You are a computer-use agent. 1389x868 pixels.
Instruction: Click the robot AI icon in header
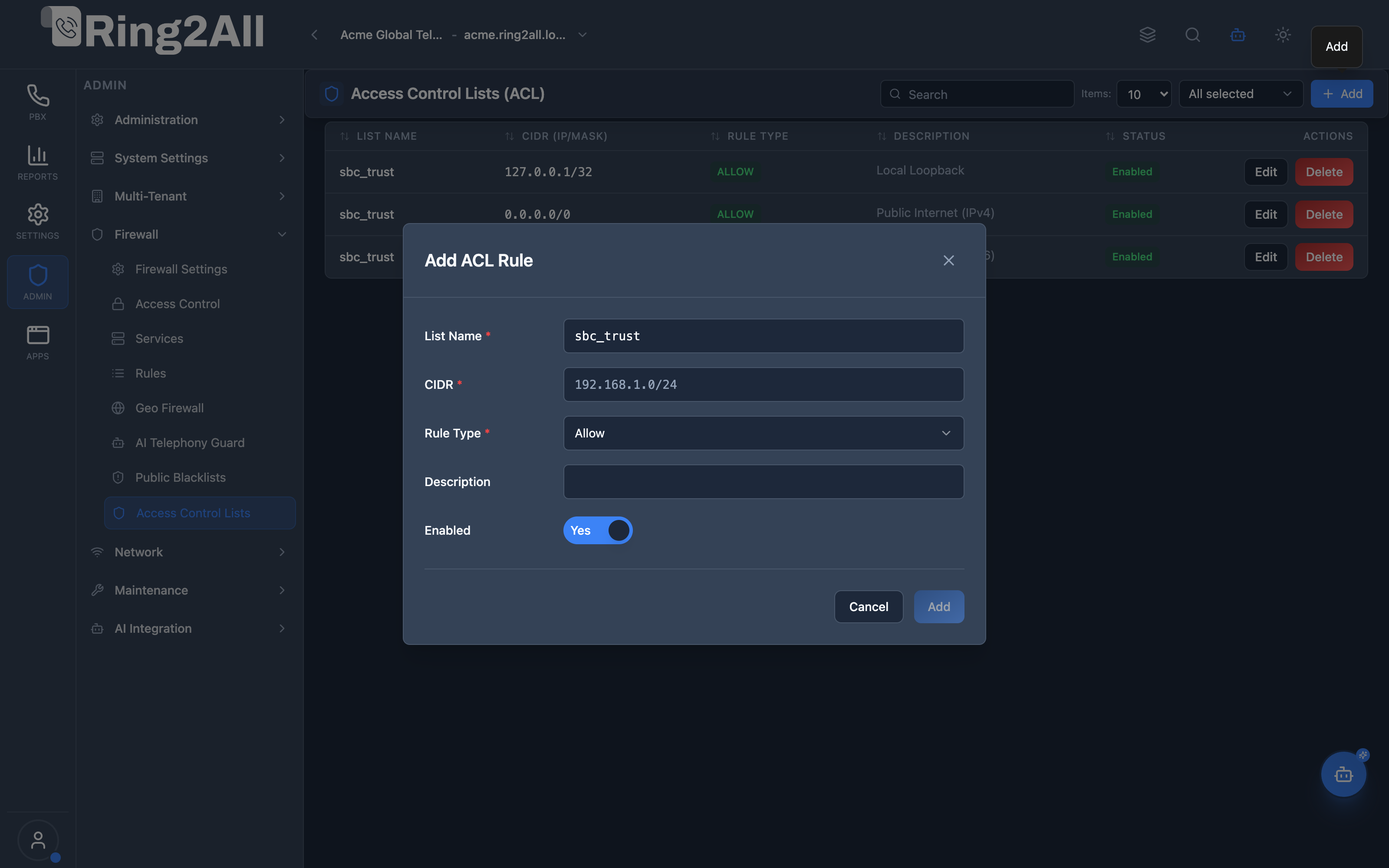pos(1238,35)
